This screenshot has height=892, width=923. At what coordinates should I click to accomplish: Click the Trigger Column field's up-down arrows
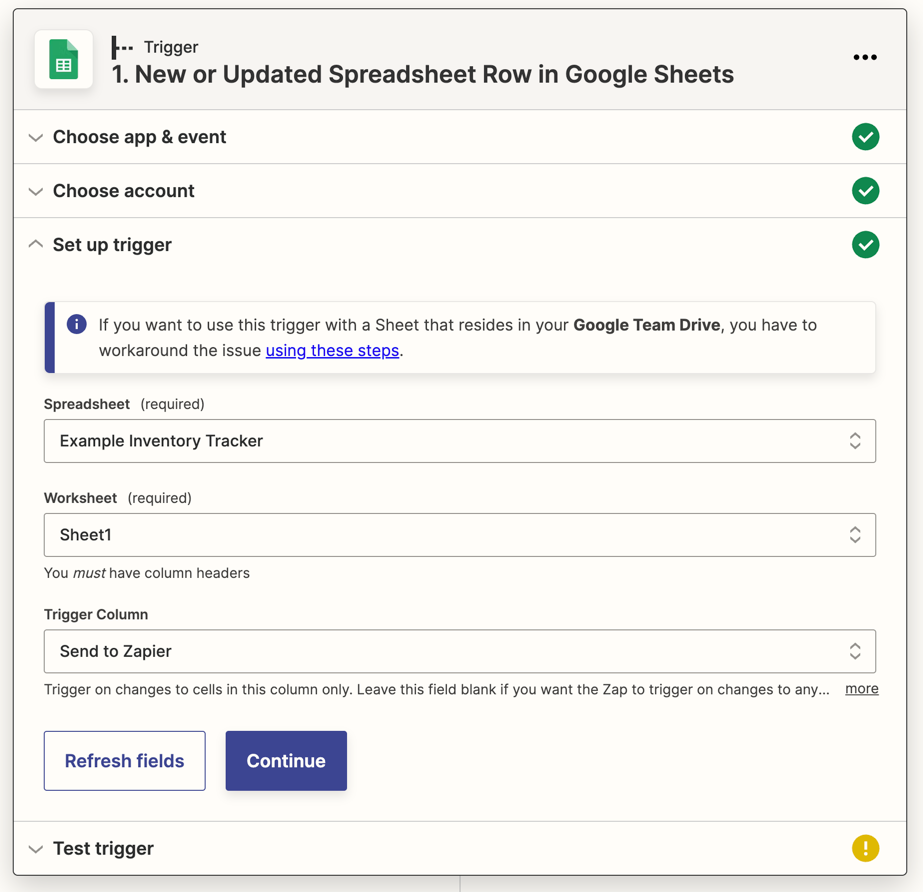coord(855,651)
